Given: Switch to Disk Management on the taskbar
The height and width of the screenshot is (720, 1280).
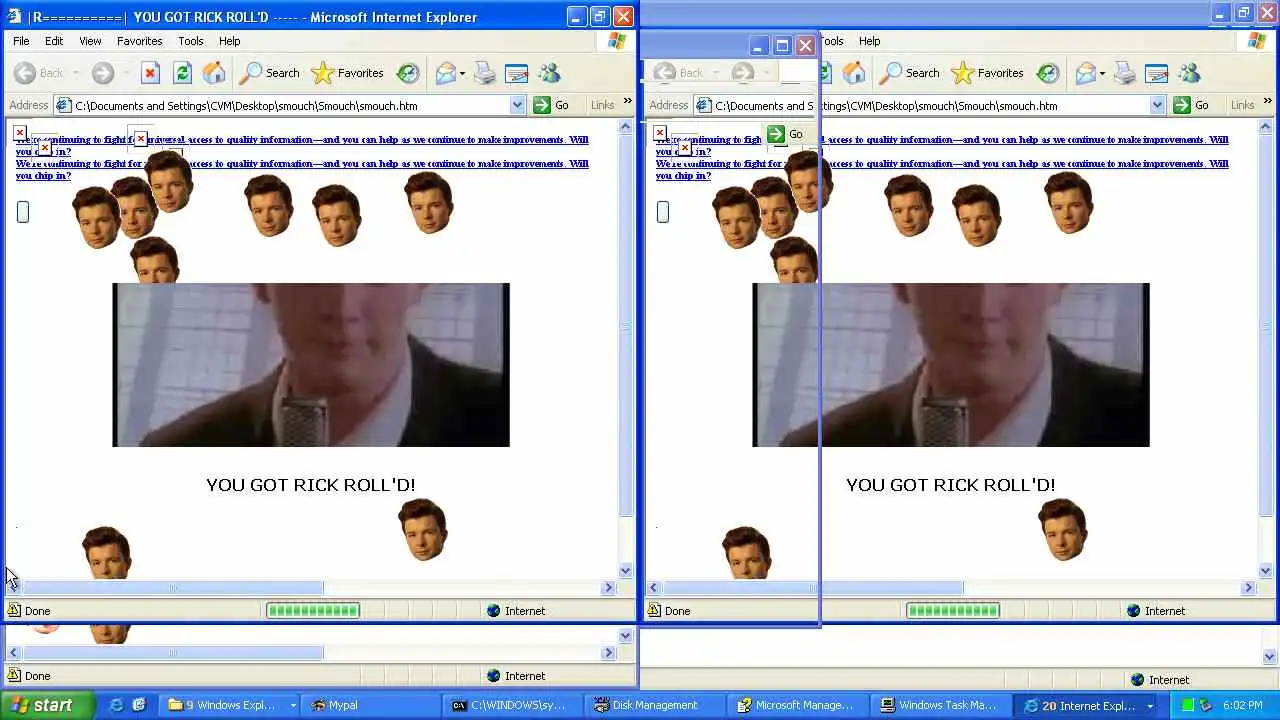Looking at the screenshot, I should pos(654,705).
